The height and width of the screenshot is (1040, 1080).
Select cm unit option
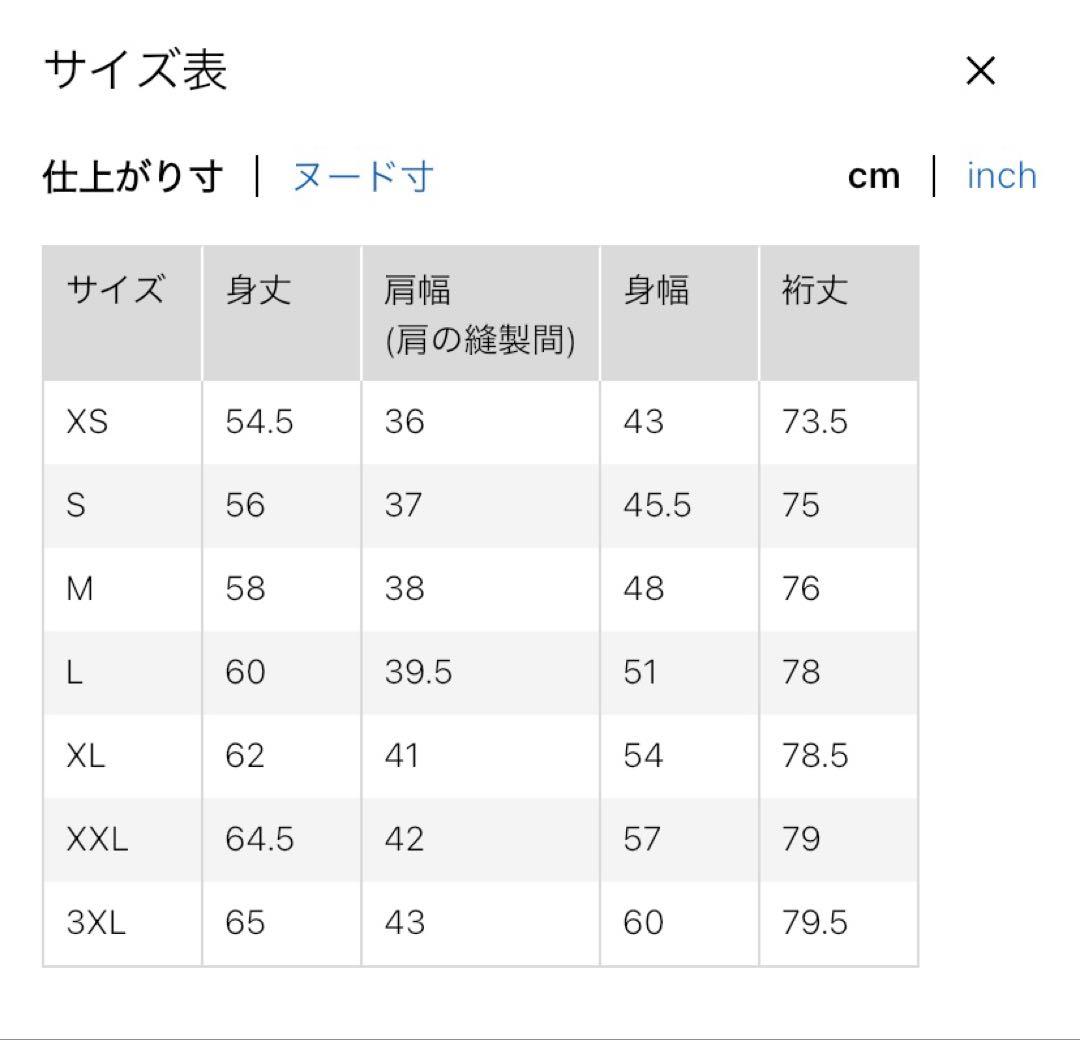tap(873, 176)
